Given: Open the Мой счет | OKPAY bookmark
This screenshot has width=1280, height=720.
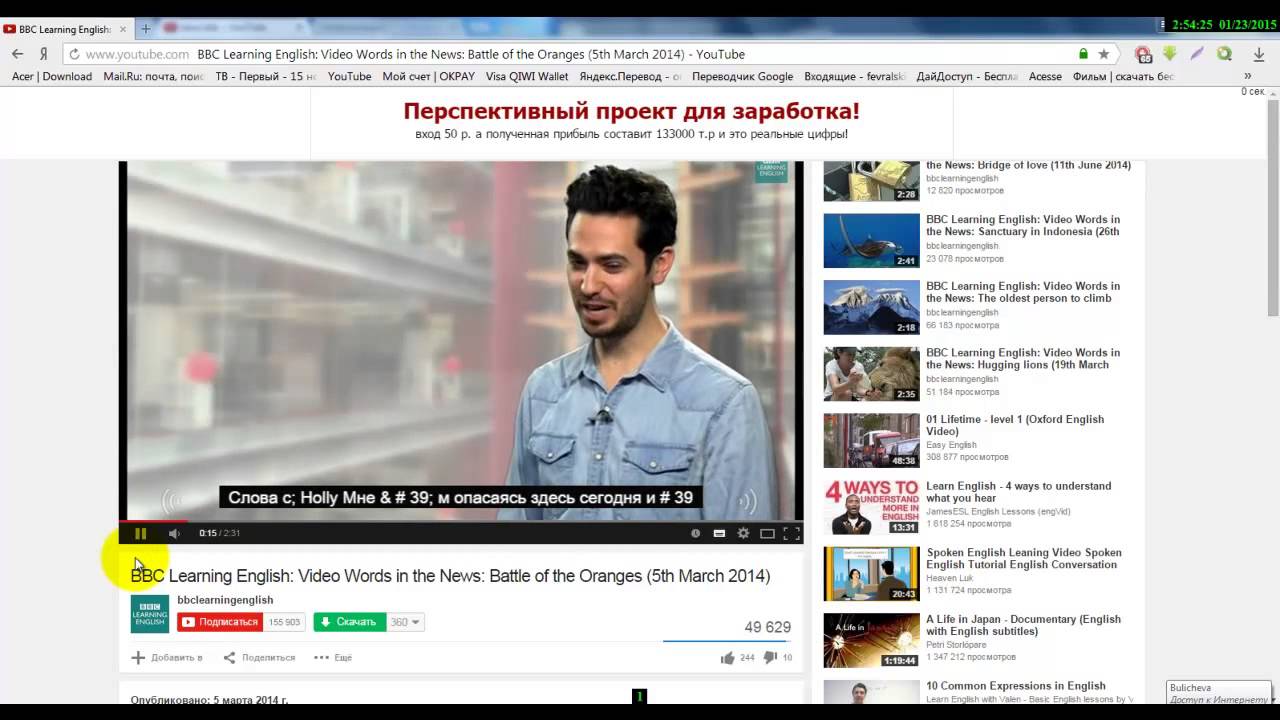Looking at the screenshot, I should (x=428, y=76).
